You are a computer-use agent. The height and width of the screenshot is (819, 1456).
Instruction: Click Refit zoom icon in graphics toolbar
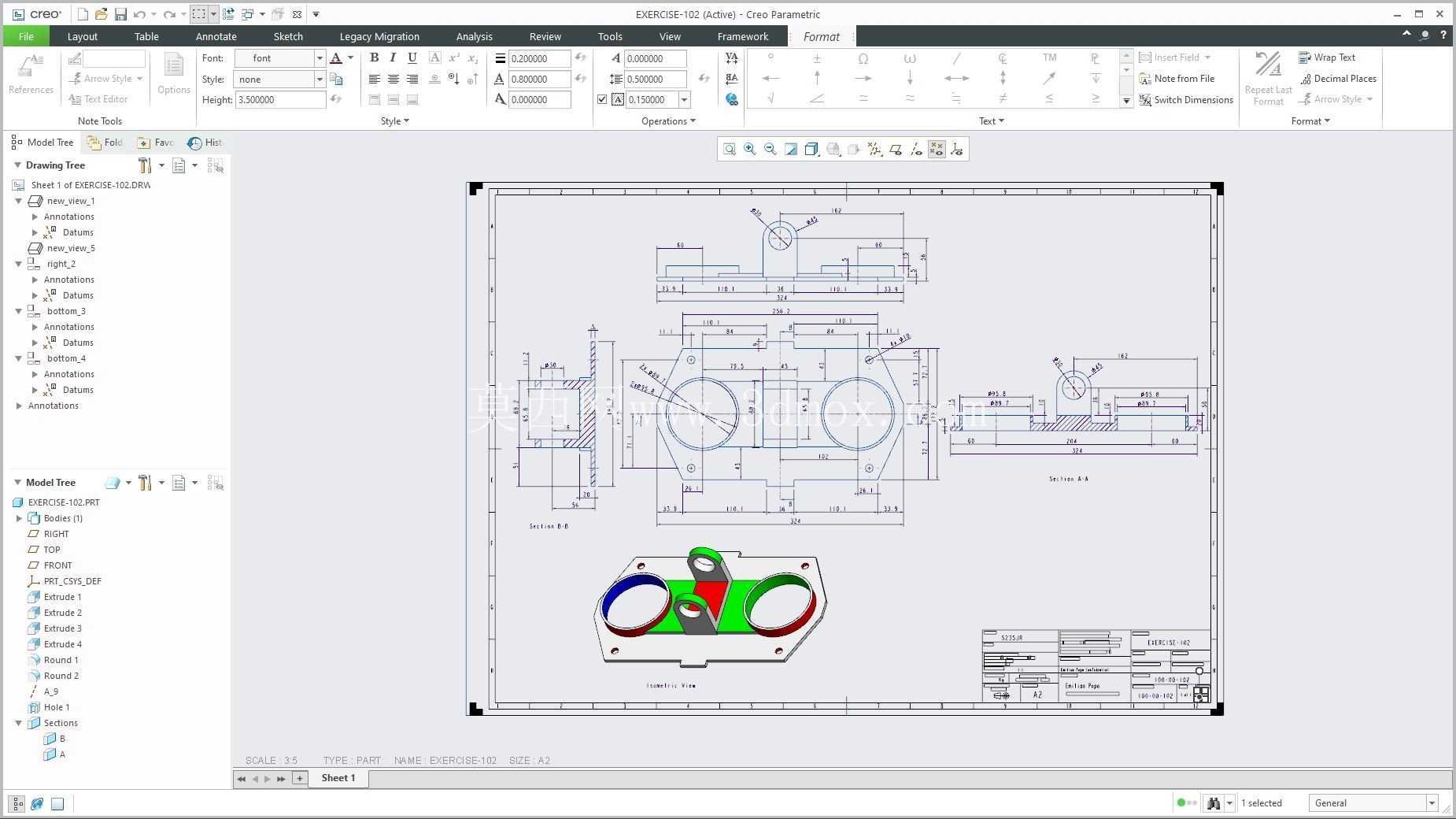[x=730, y=149]
